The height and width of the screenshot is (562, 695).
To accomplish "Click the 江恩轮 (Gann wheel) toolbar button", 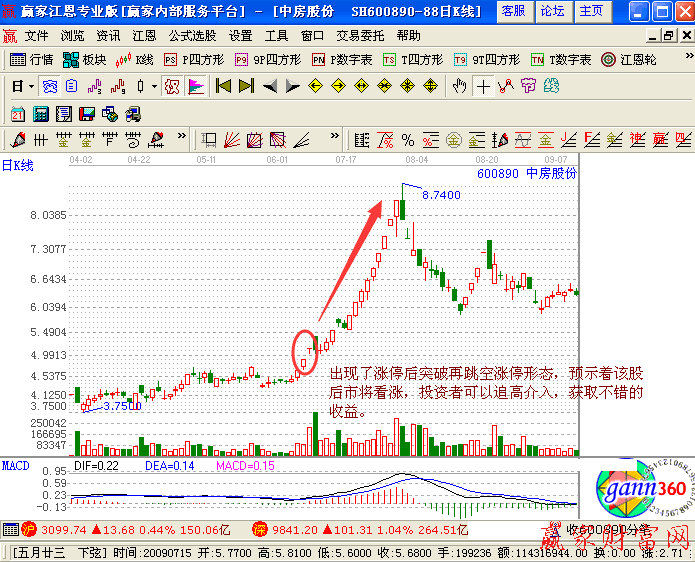I will [x=630, y=60].
